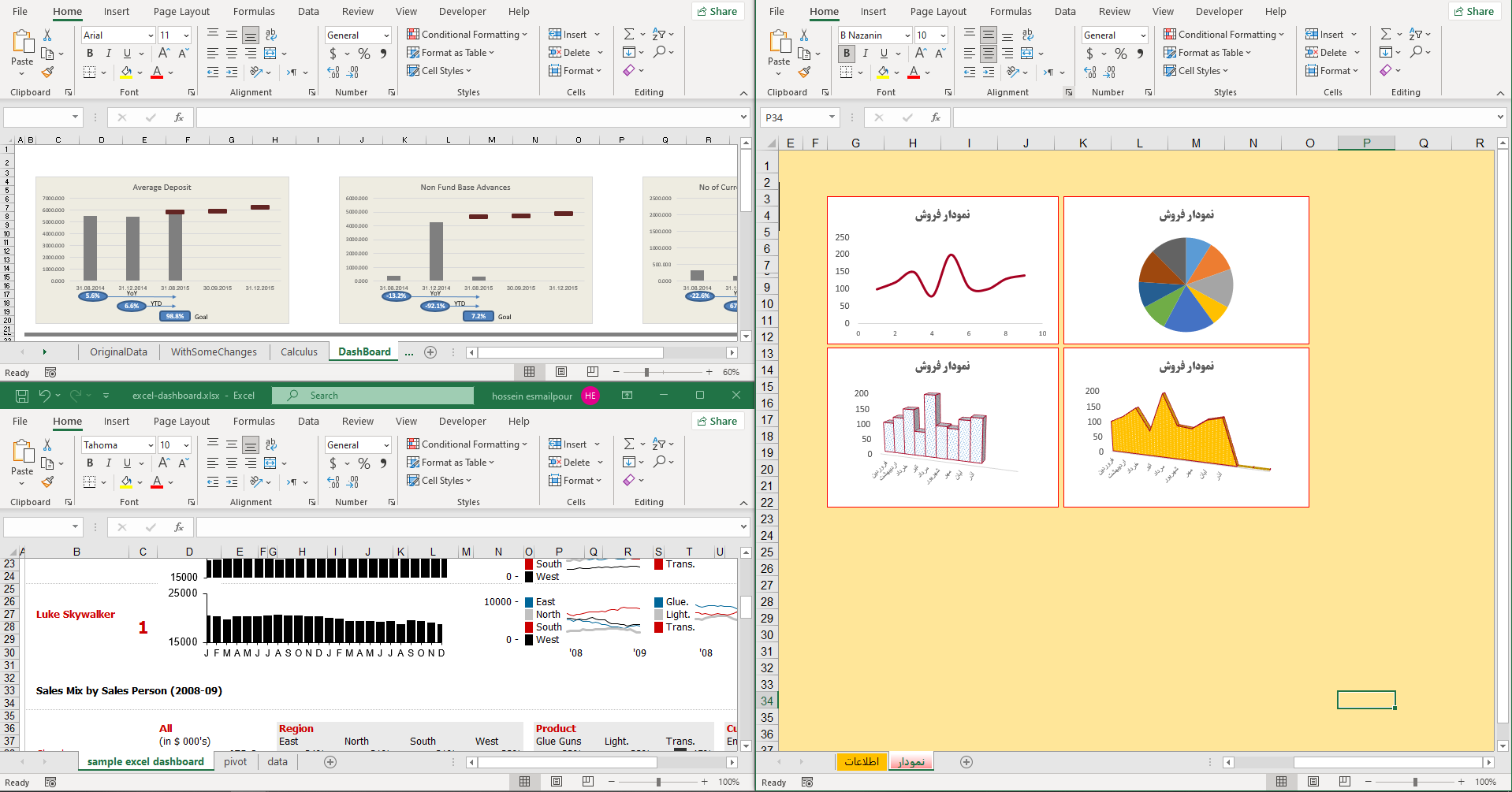This screenshot has height=792, width=1512.
Task: Toggle Bold in the B Nazanin font ribbon
Action: pyautogui.click(x=847, y=54)
